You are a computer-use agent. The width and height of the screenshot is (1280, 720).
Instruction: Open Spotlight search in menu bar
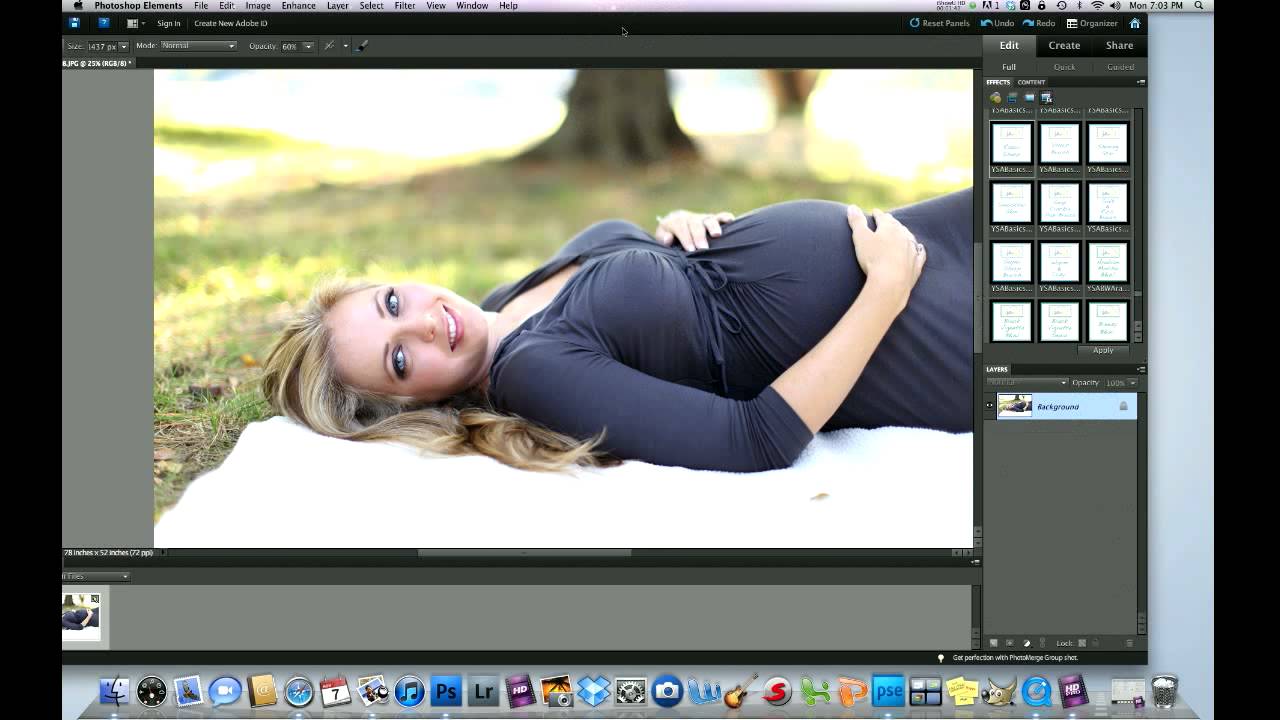[x=1198, y=6]
